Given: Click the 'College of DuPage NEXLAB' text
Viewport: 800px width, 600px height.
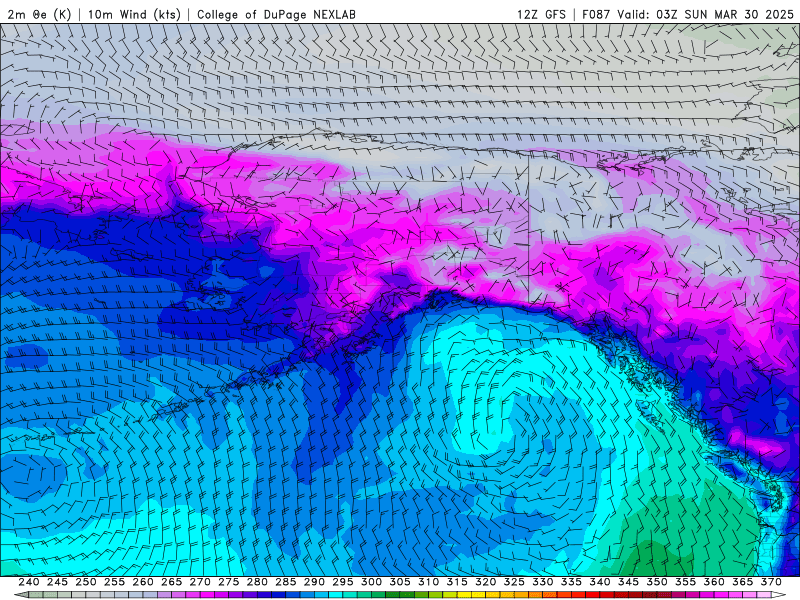Looking at the screenshot, I should tap(277, 15).
